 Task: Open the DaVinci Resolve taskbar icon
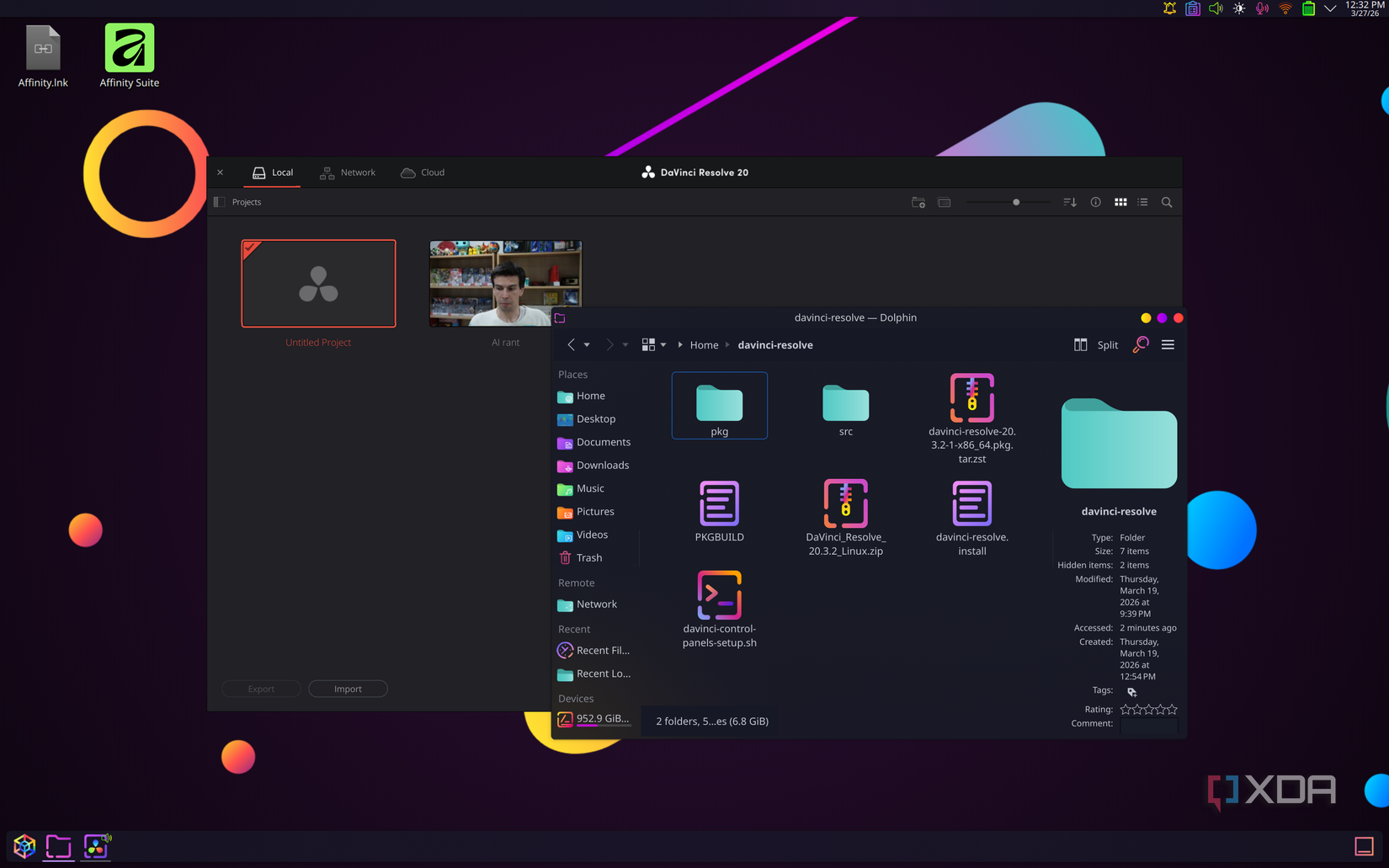tap(96, 846)
